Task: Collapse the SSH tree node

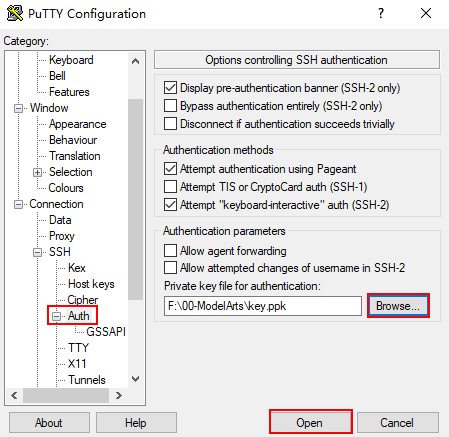Action: 38,252
